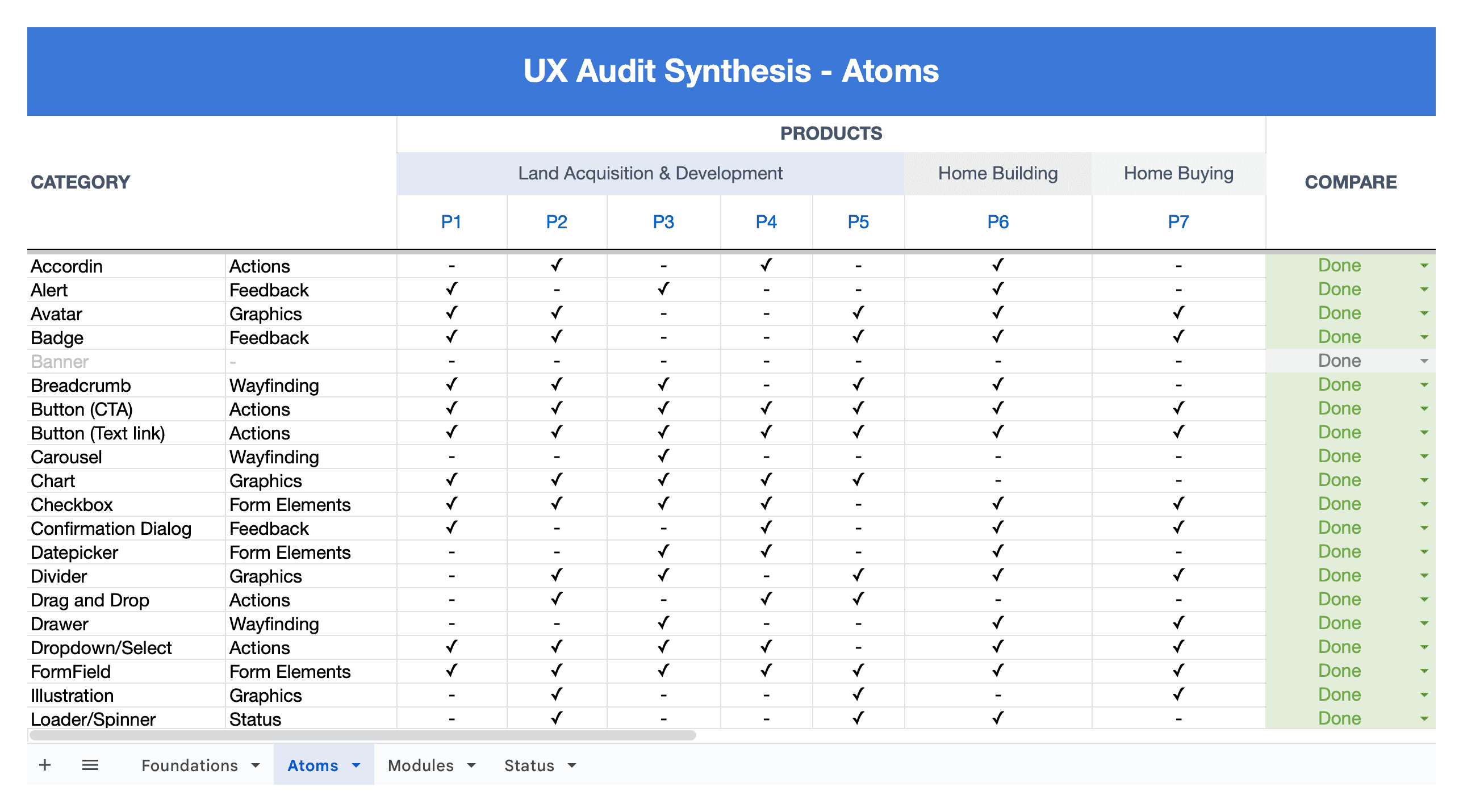
Task: Click the P1 product header link
Action: click(x=451, y=222)
